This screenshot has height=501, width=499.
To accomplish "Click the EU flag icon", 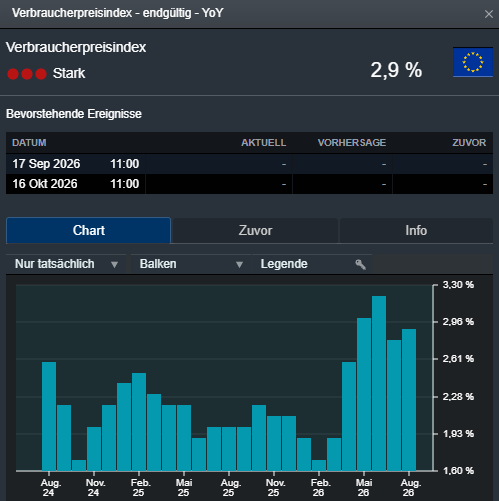I will coord(473,62).
